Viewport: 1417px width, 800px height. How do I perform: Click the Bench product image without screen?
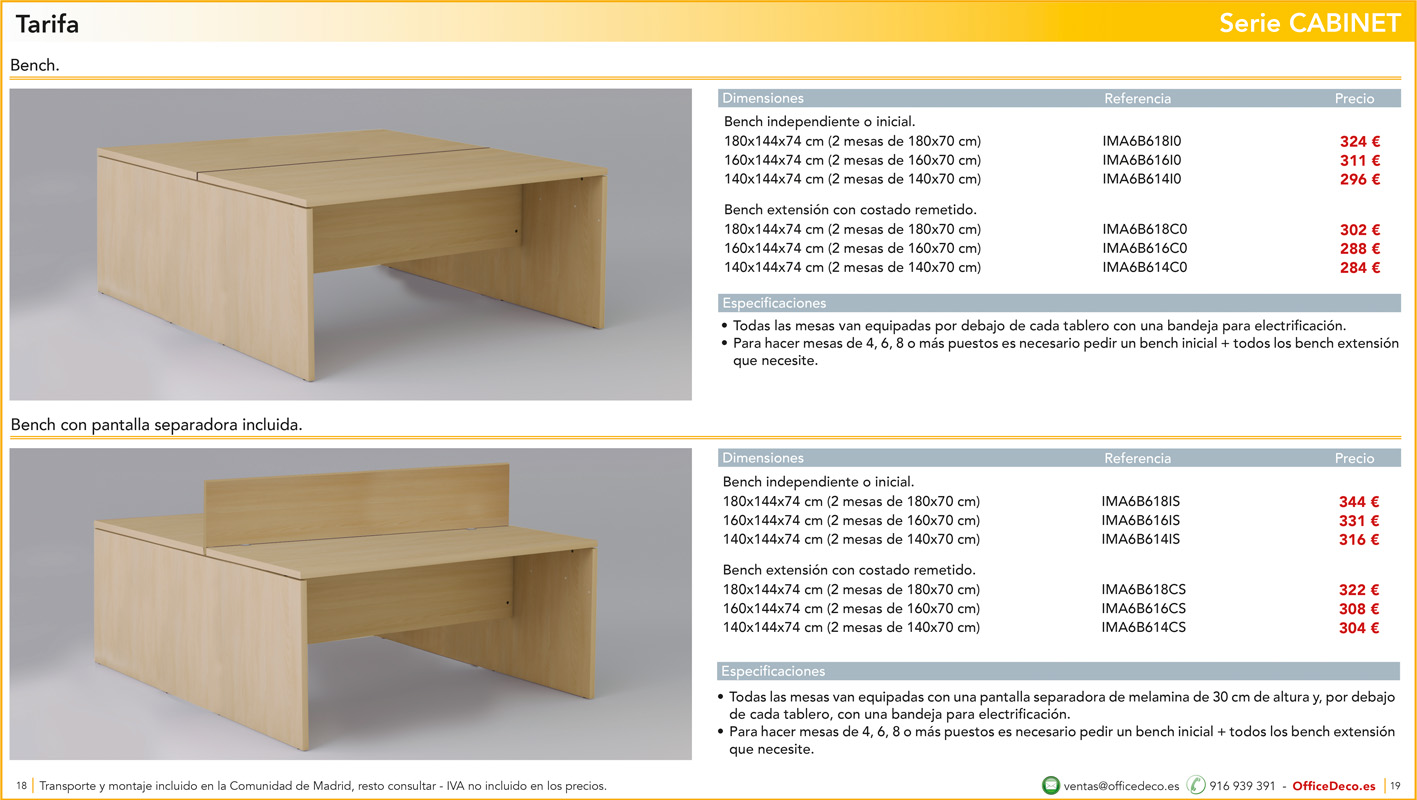point(351,244)
